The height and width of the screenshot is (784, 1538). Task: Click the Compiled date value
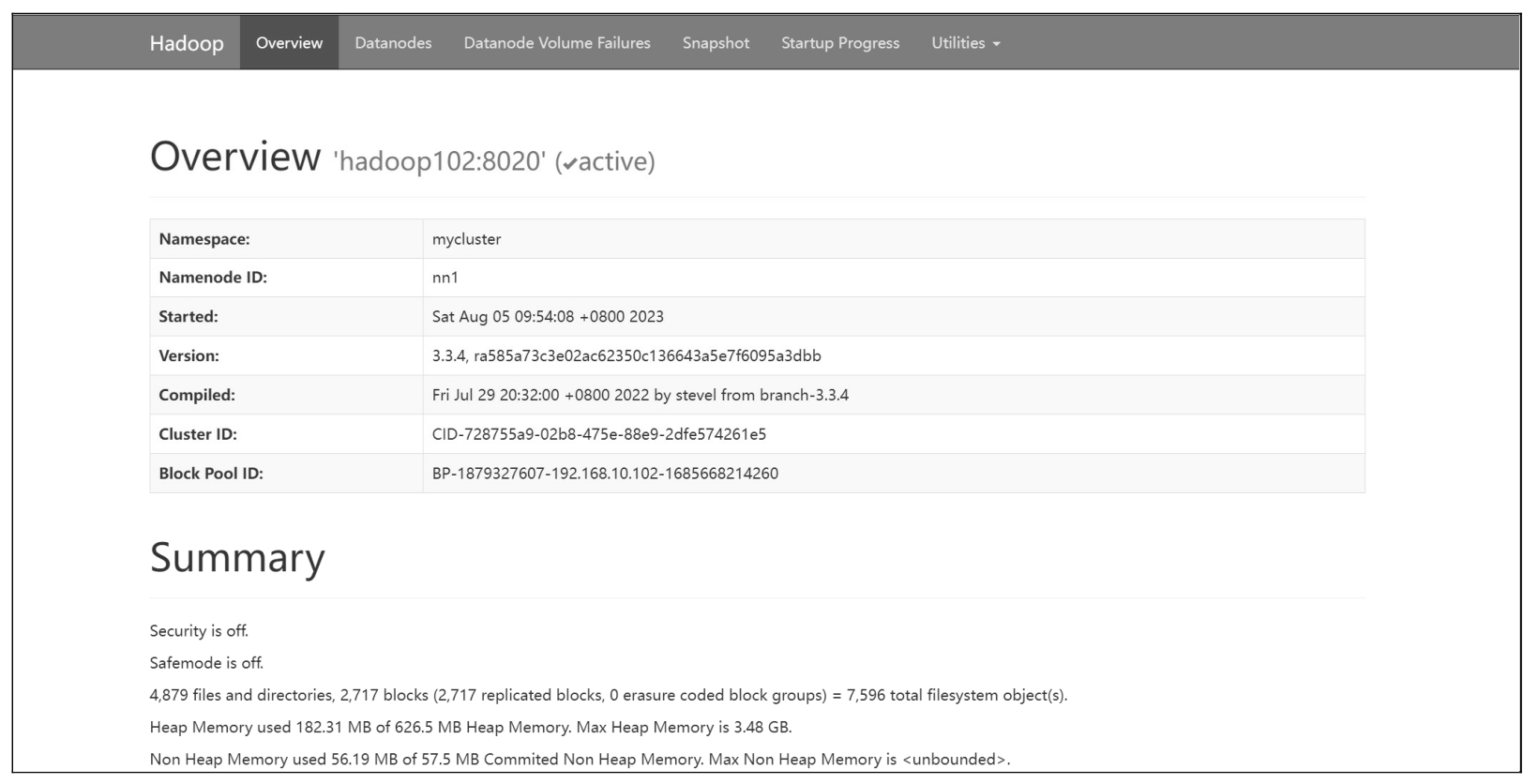[640, 396]
